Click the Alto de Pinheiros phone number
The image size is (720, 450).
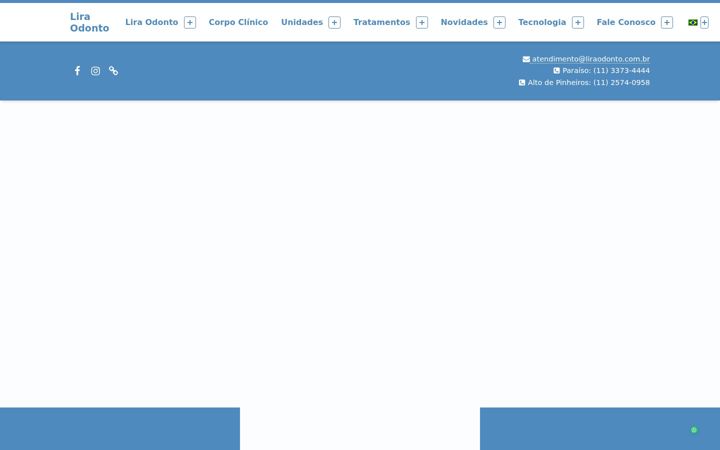[621, 83]
